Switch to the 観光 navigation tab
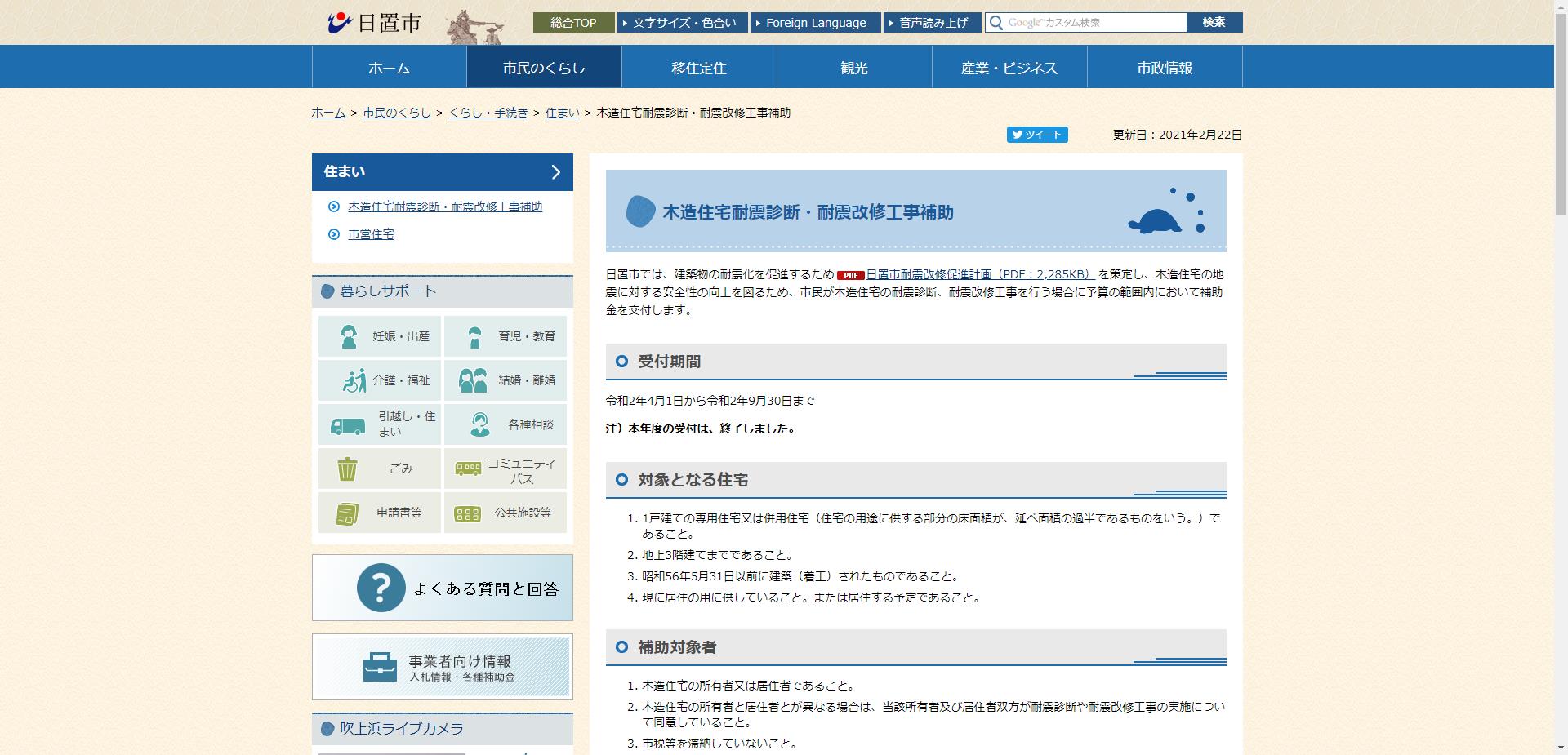 pyautogui.click(x=853, y=67)
